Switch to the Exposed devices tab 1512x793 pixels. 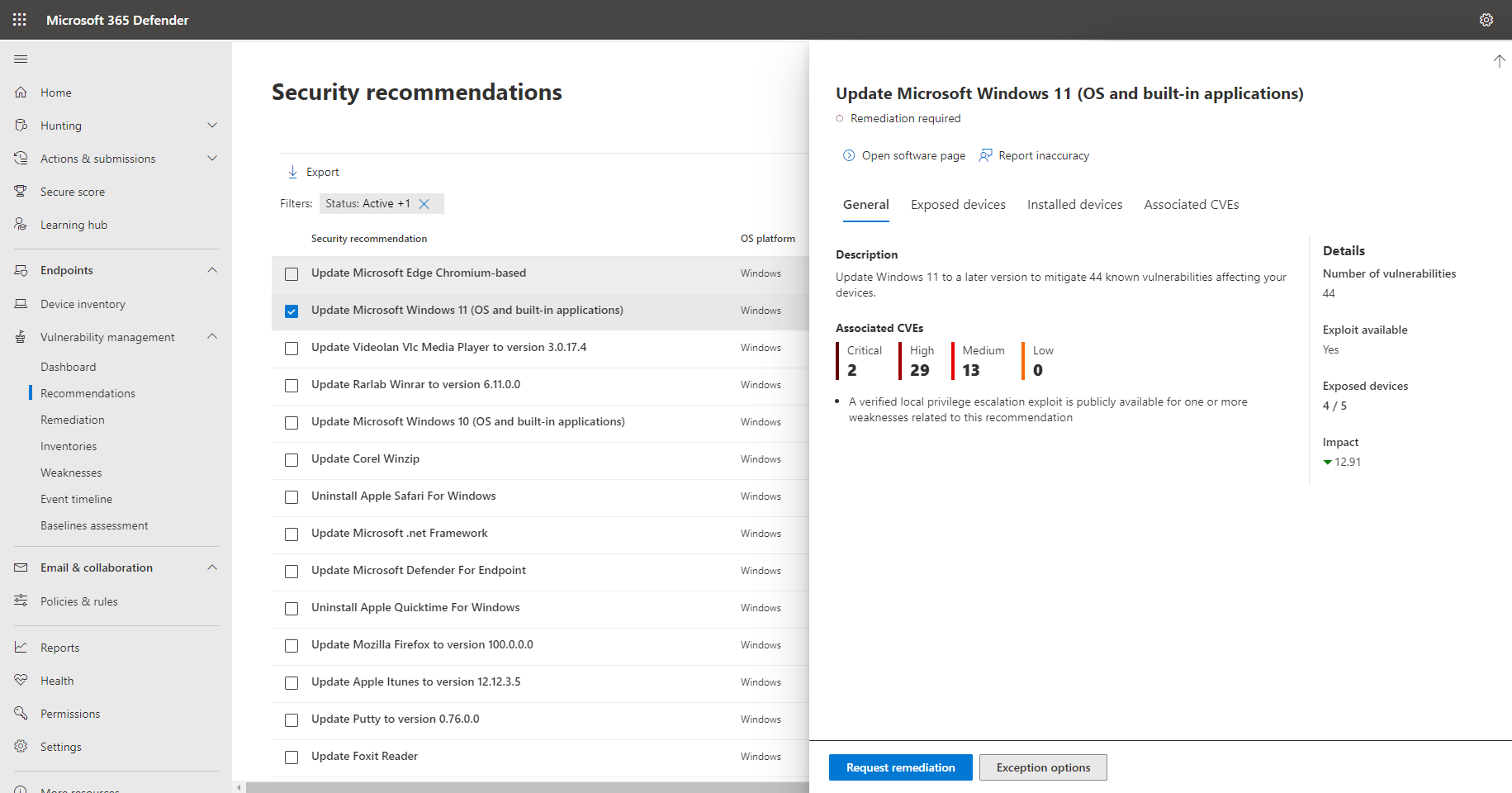[x=958, y=205]
